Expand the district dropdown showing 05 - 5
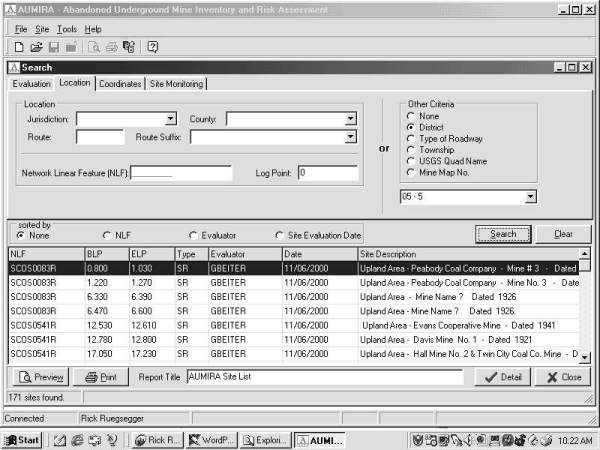The width and height of the screenshot is (600, 450). [530, 197]
